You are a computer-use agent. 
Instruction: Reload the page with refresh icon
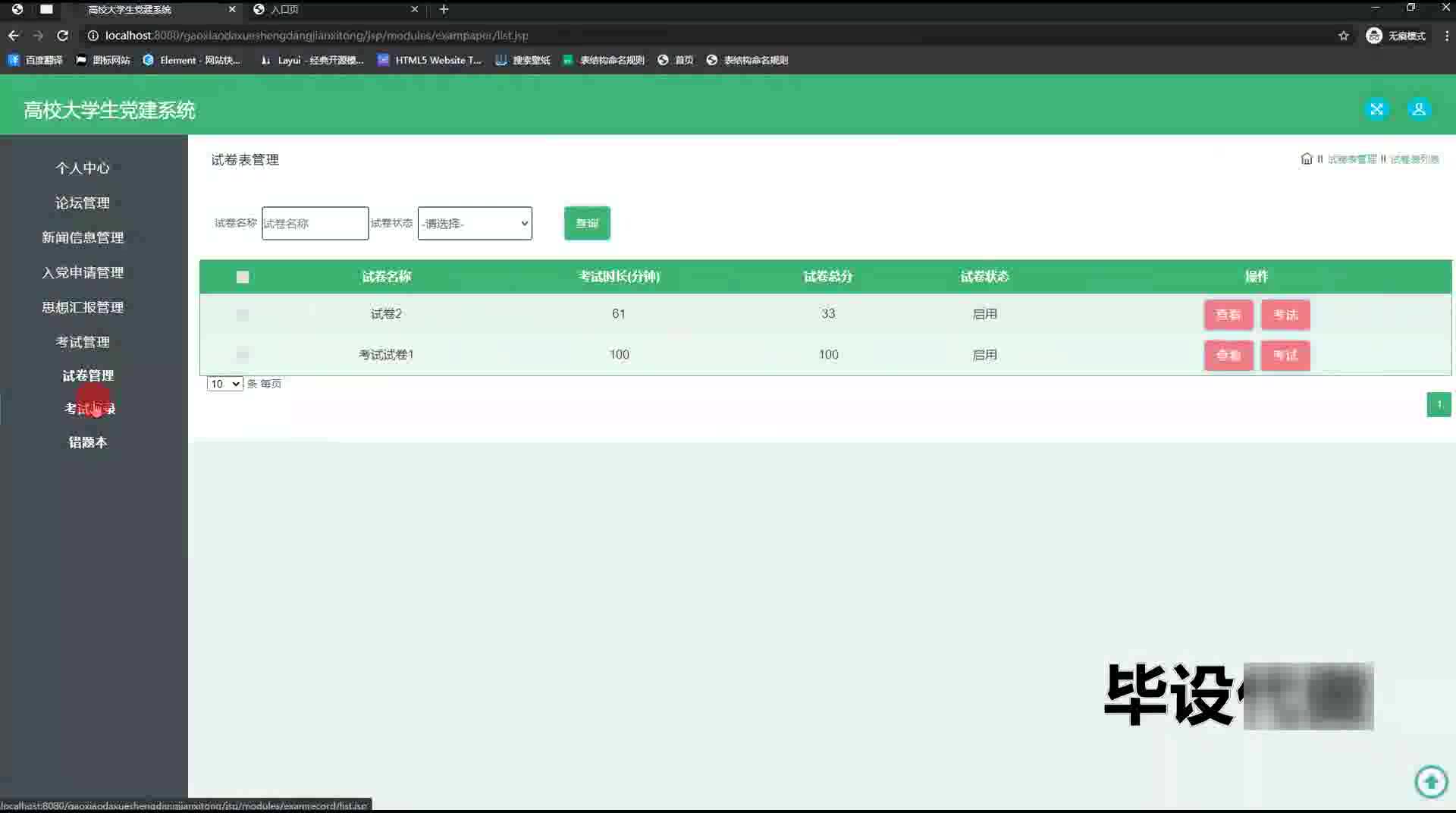pos(63,36)
